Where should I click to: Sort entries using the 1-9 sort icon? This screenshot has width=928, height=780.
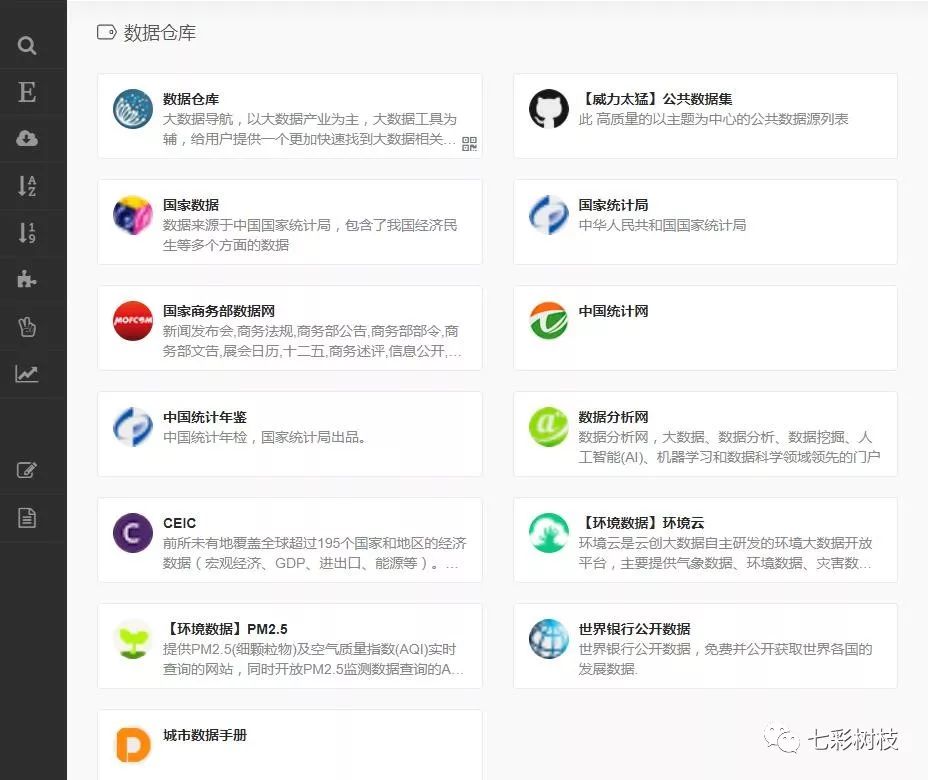27,232
